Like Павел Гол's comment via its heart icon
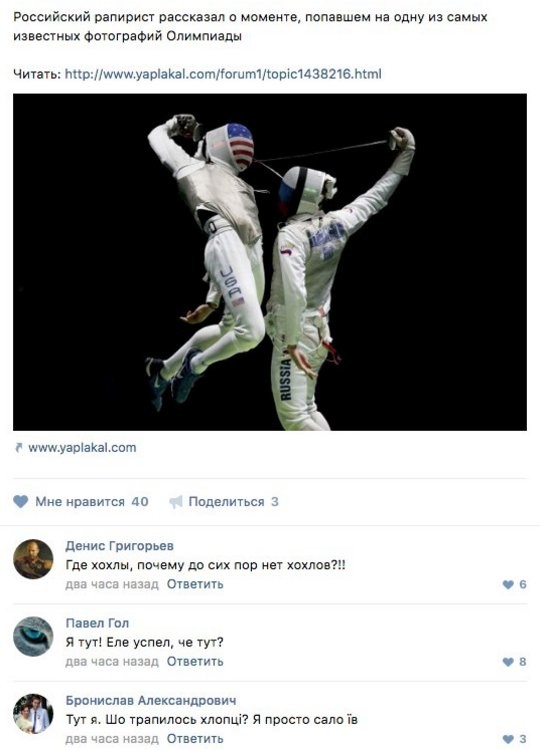540x750 pixels. click(508, 662)
